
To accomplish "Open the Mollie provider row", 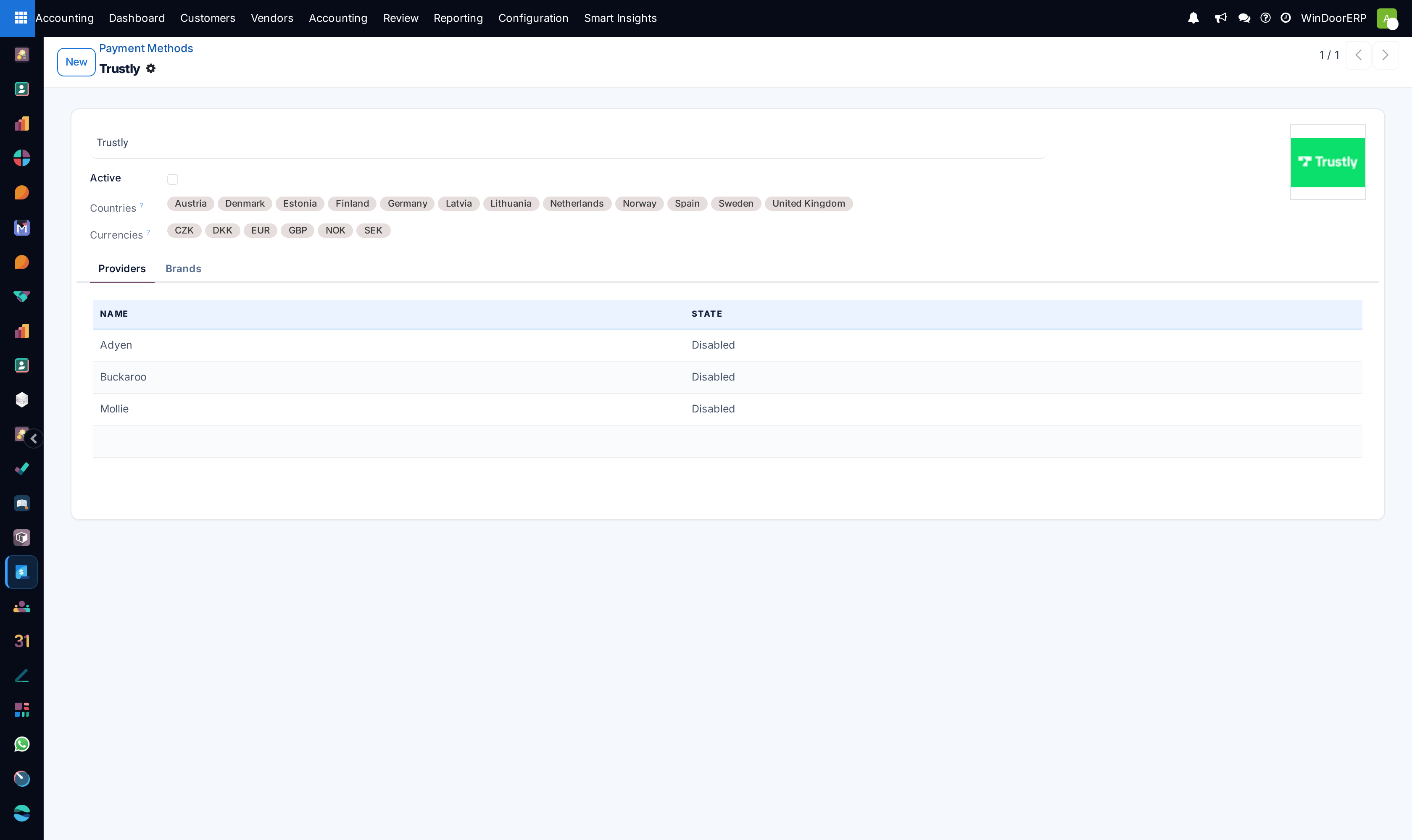I will pos(727,409).
